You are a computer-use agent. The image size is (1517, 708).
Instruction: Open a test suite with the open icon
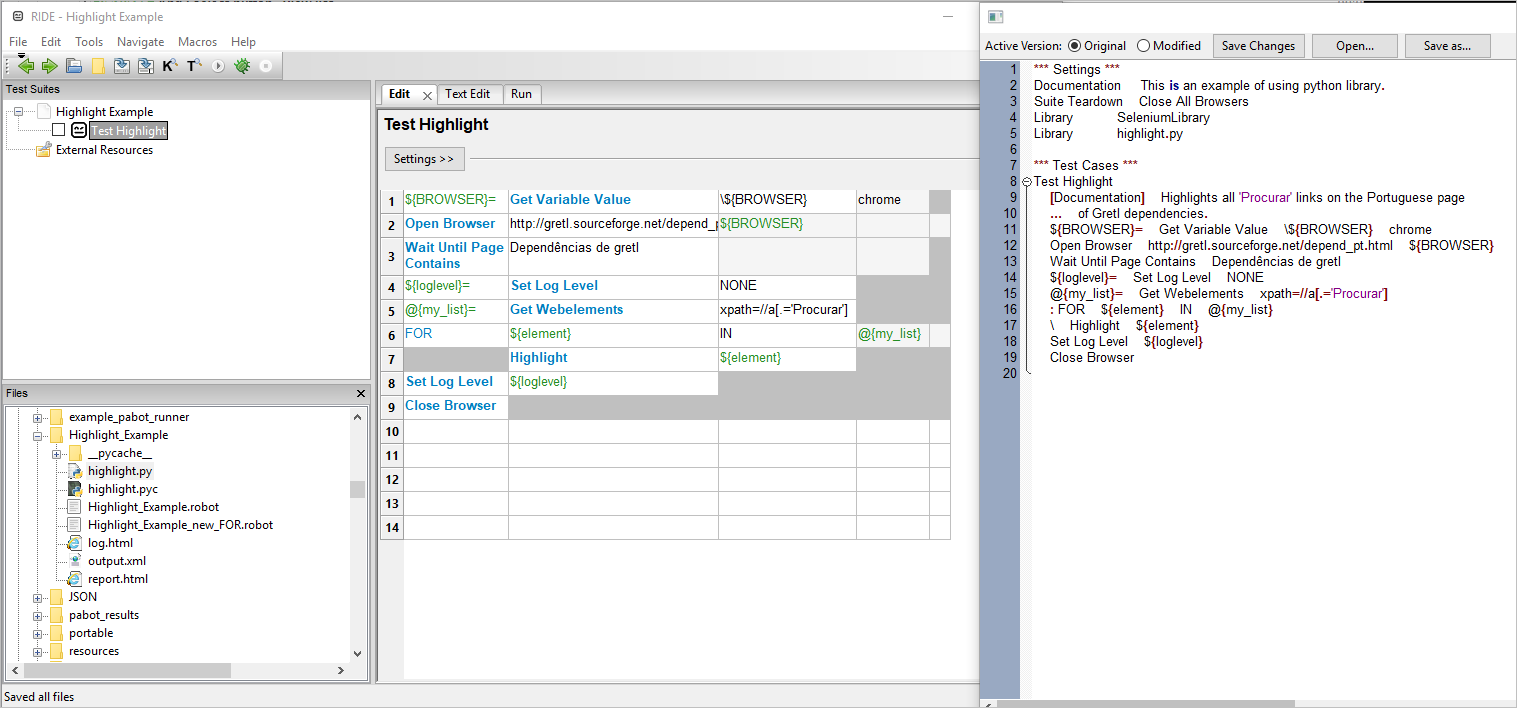[x=73, y=66]
